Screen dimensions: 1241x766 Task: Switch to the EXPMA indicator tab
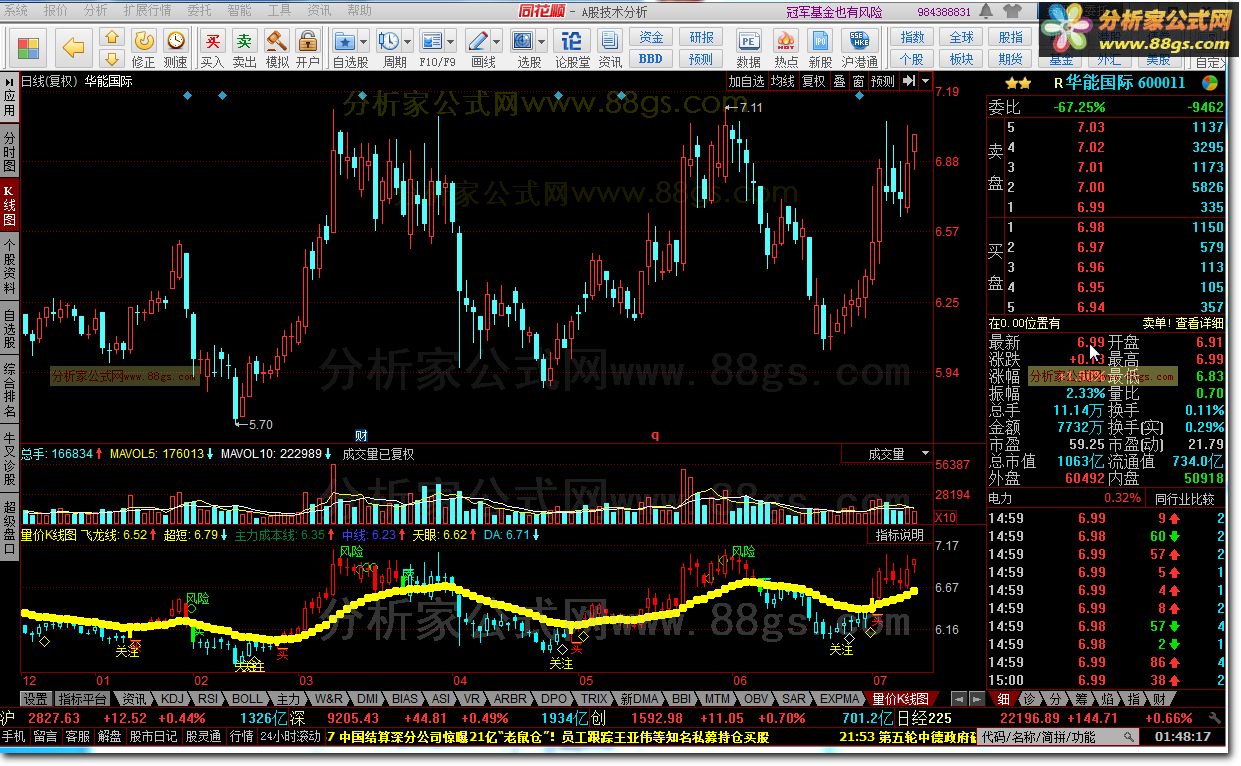tap(839, 698)
